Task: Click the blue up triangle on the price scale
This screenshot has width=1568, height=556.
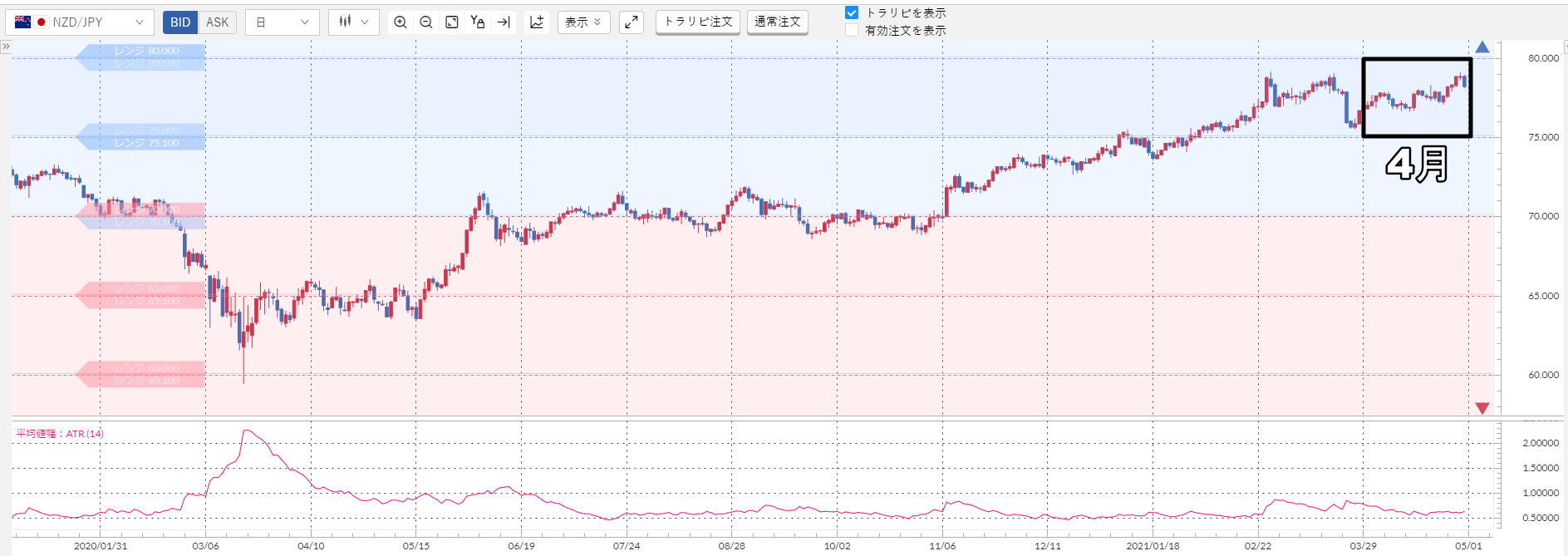Action: point(1482,47)
